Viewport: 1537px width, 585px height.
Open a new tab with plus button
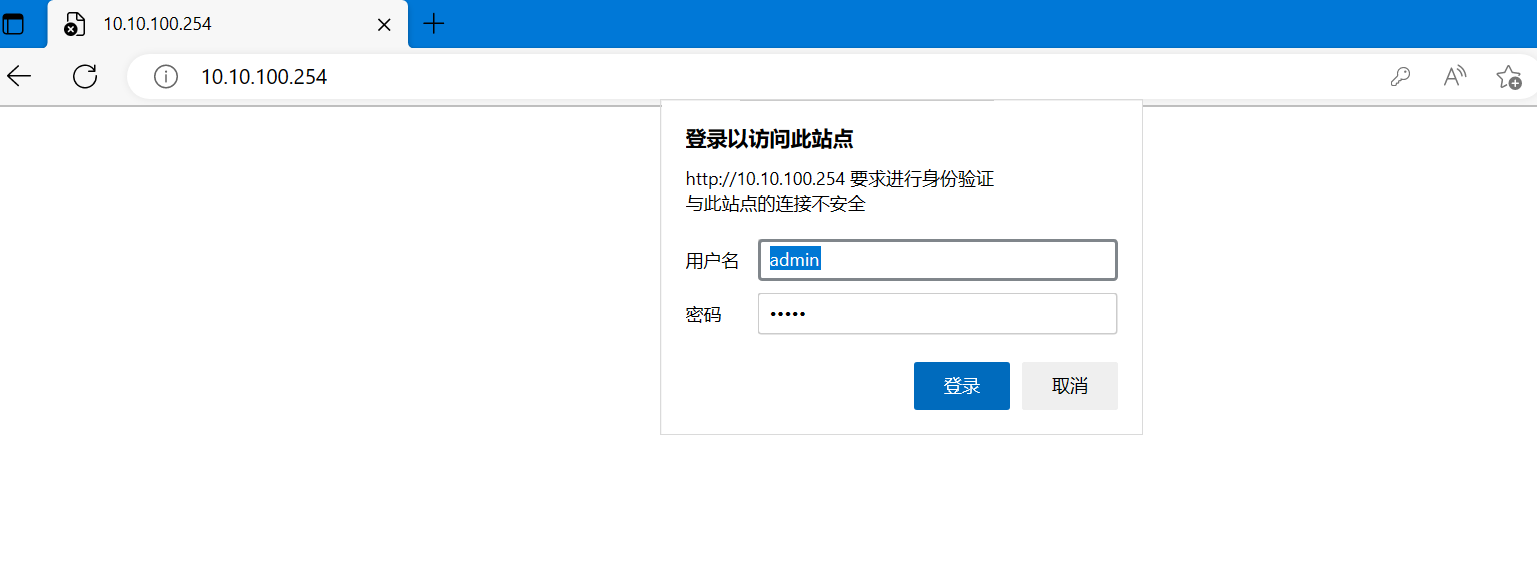click(434, 24)
